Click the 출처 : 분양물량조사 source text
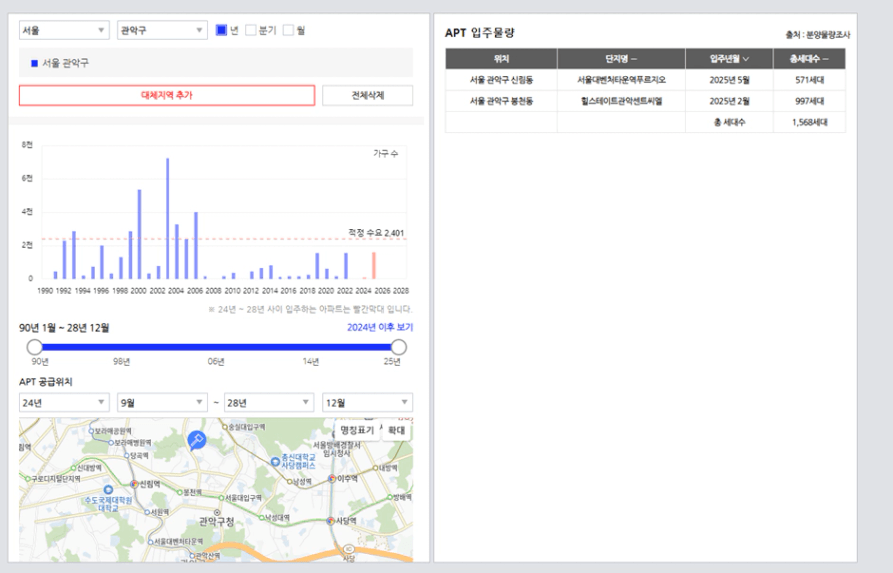 click(817, 35)
